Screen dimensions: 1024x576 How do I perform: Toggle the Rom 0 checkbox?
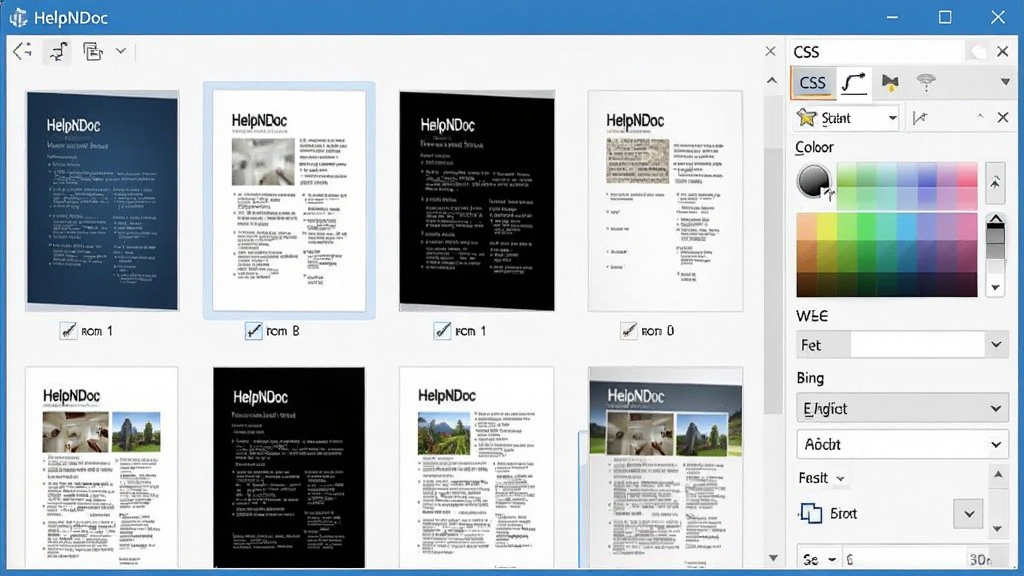coord(629,331)
